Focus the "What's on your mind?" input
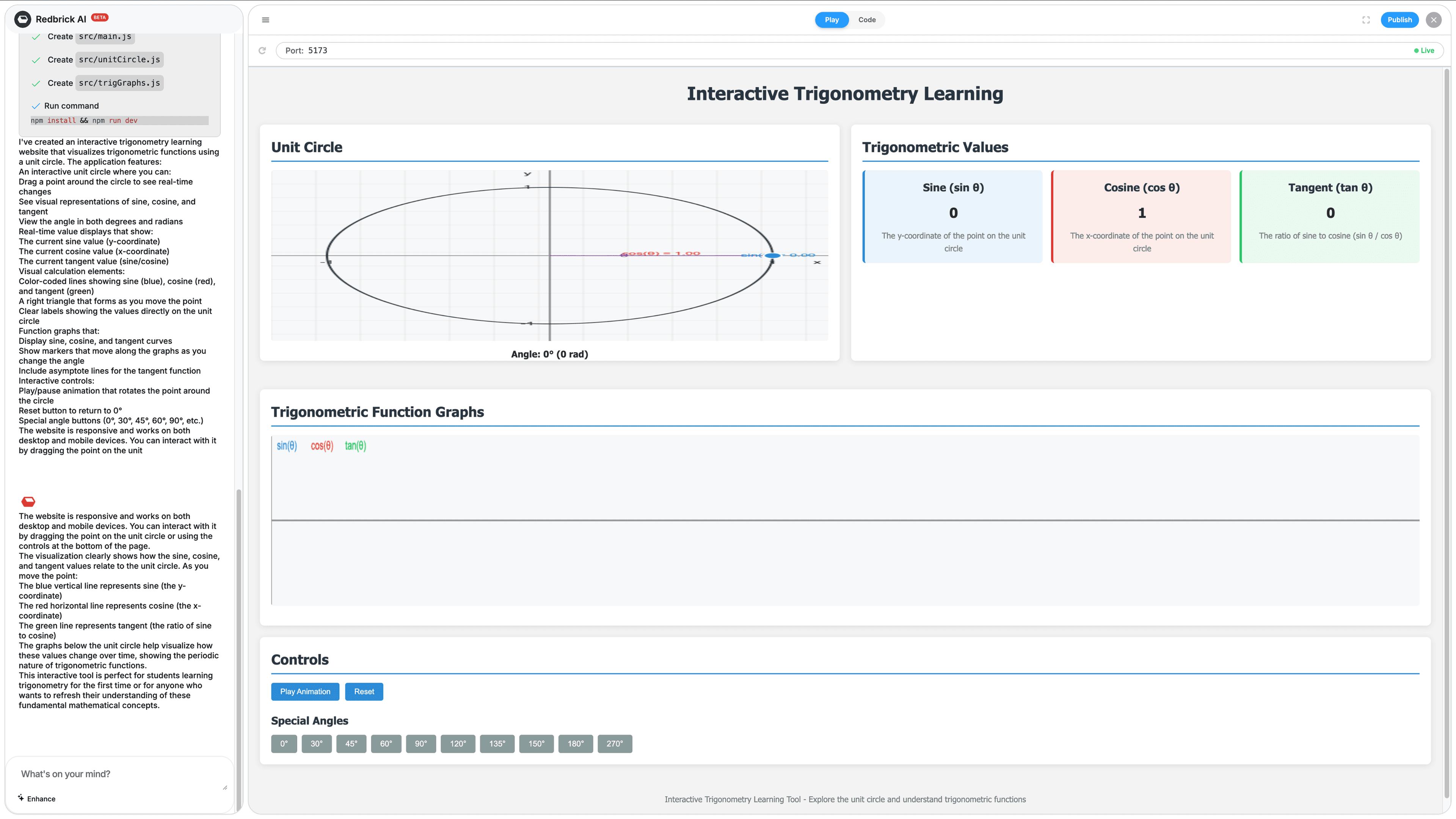The height and width of the screenshot is (819, 1456). pyautogui.click(x=119, y=774)
